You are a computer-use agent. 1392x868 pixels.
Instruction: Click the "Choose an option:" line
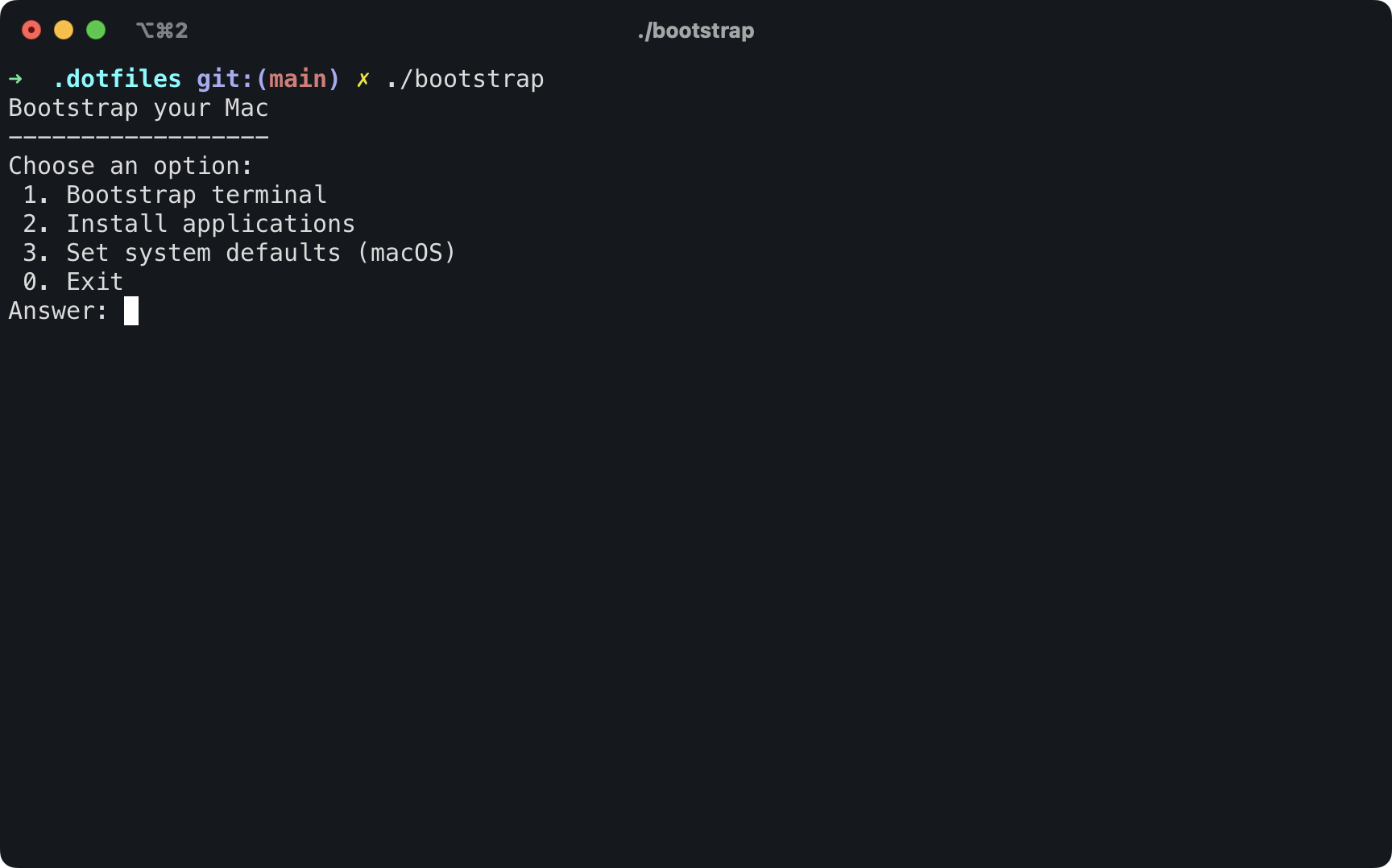click(x=130, y=166)
